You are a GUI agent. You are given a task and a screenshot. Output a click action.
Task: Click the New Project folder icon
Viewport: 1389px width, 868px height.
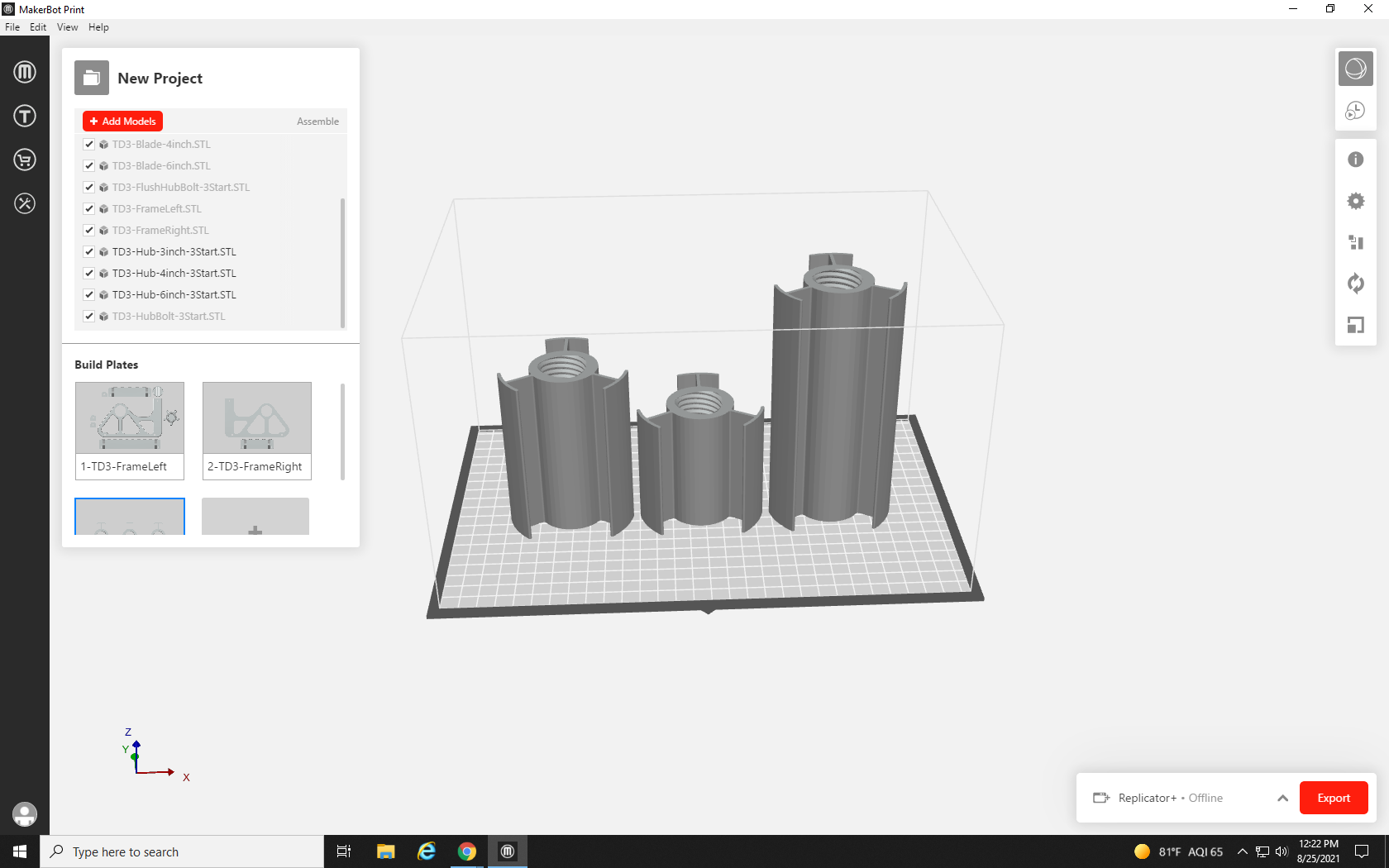(x=92, y=78)
